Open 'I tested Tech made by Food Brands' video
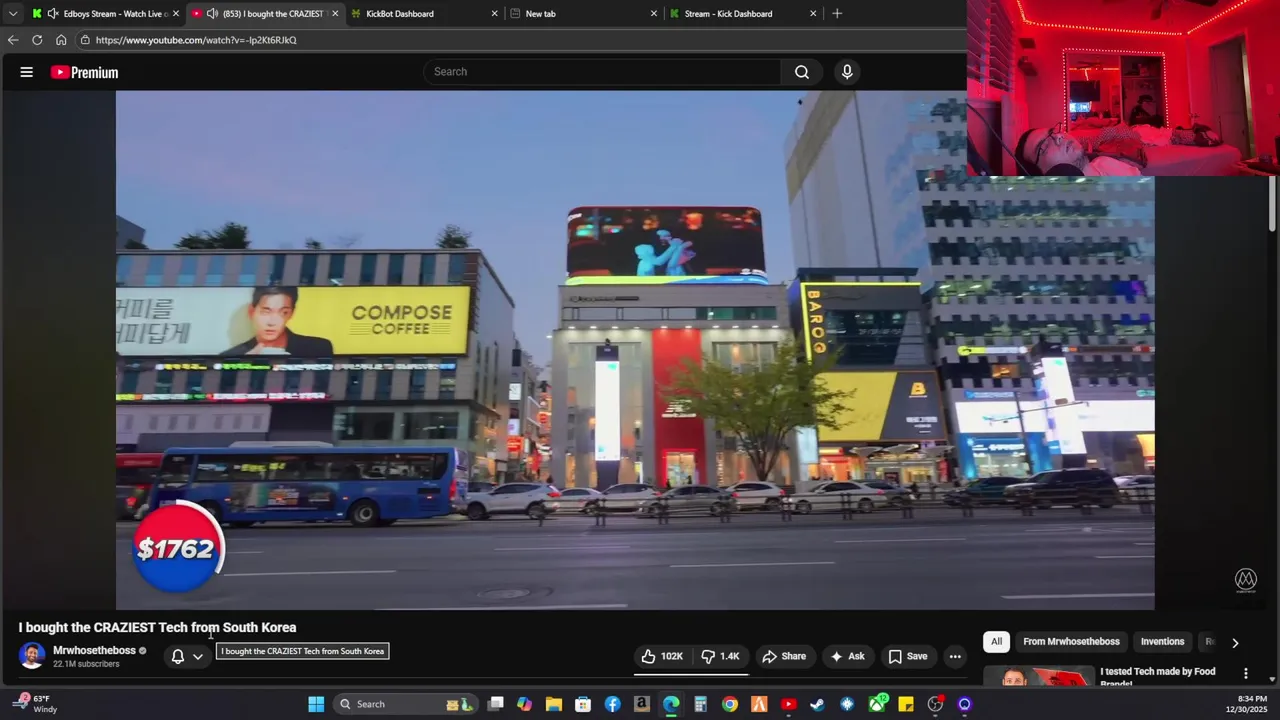The image size is (1280, 720). 1157,677
